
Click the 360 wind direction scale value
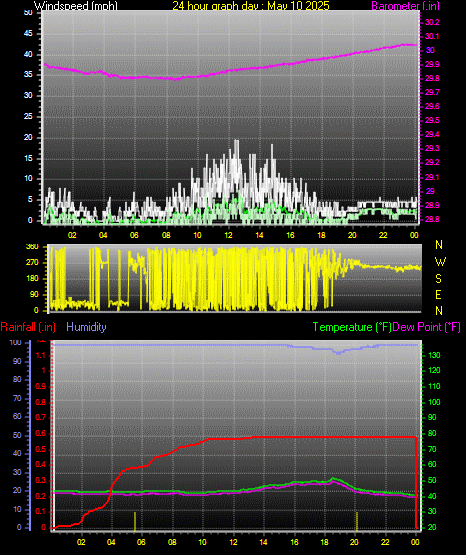(32, 247)
